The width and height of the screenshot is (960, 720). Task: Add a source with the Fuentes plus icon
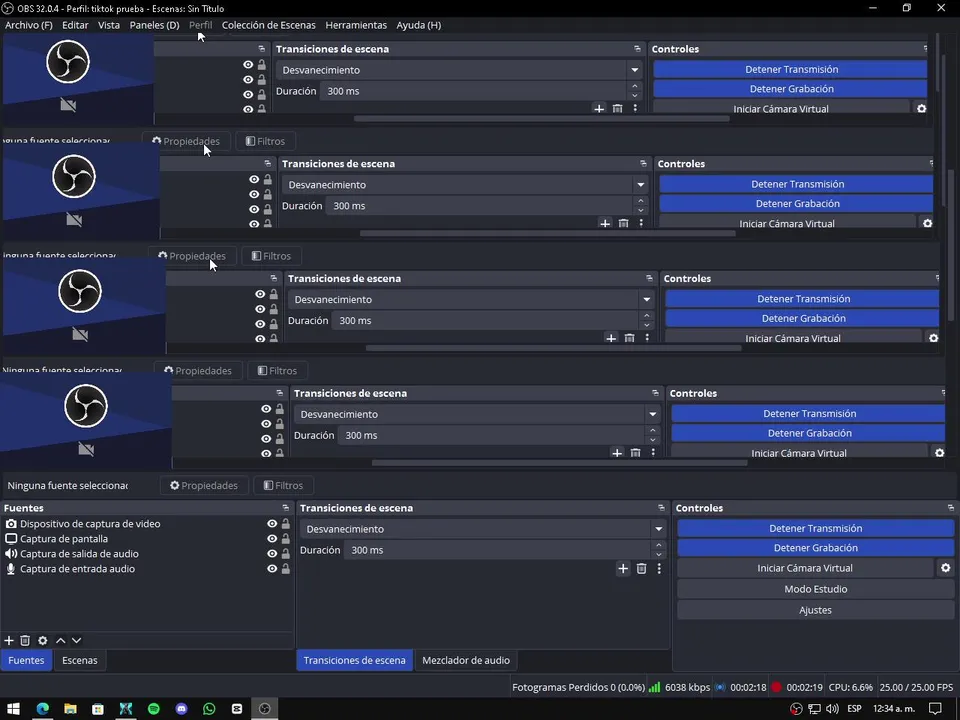9,640
